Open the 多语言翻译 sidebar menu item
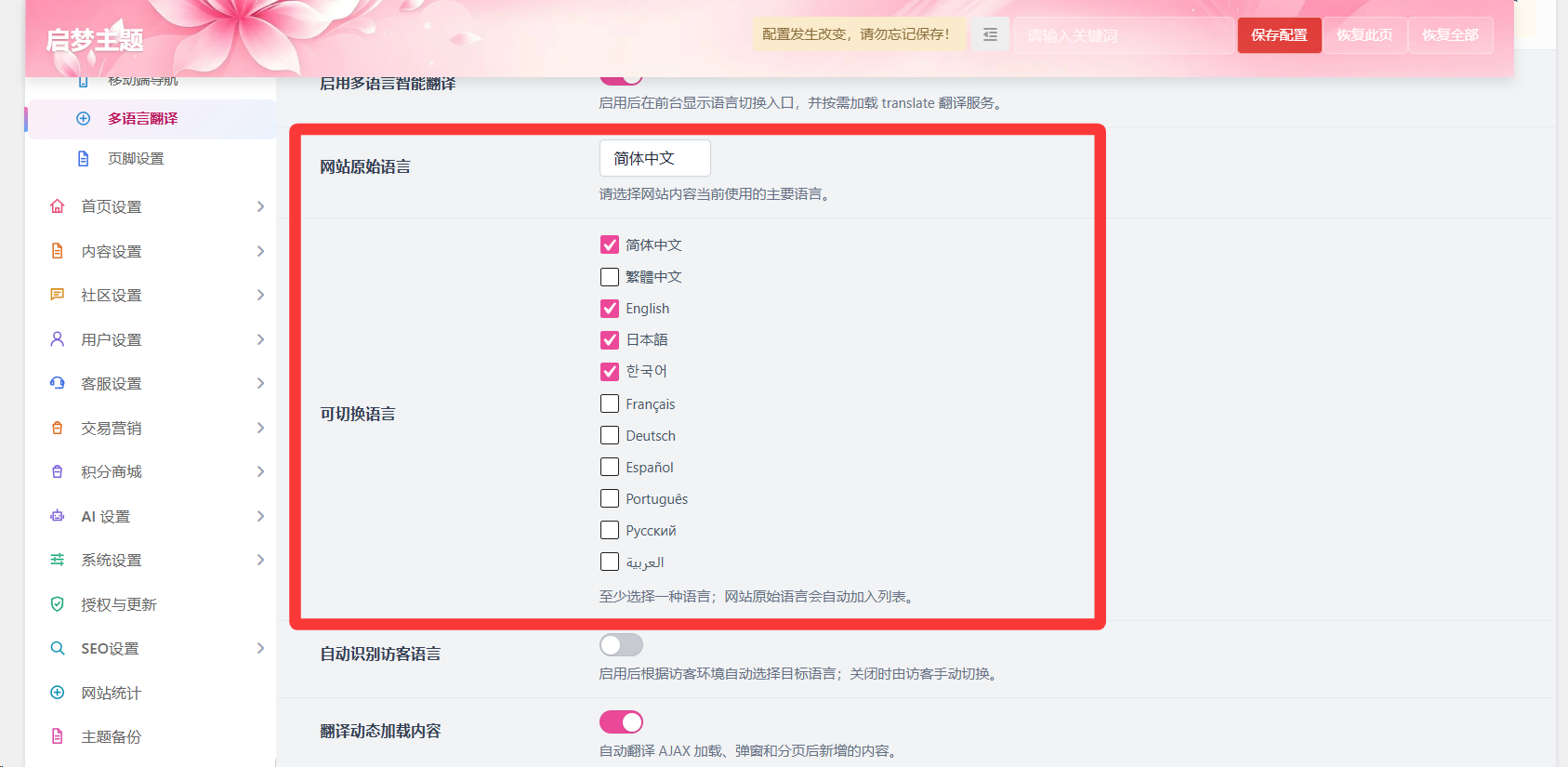Image resolution: width=1568 pixels, height=767 pixels. 152,119
